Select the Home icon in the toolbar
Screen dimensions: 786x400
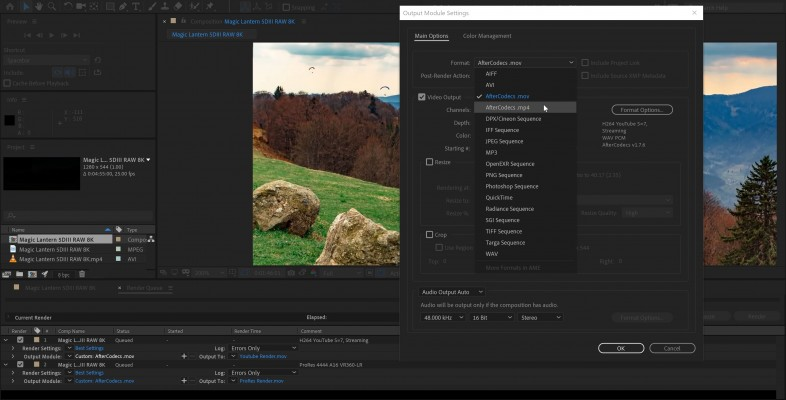click(x=8, y=7)
